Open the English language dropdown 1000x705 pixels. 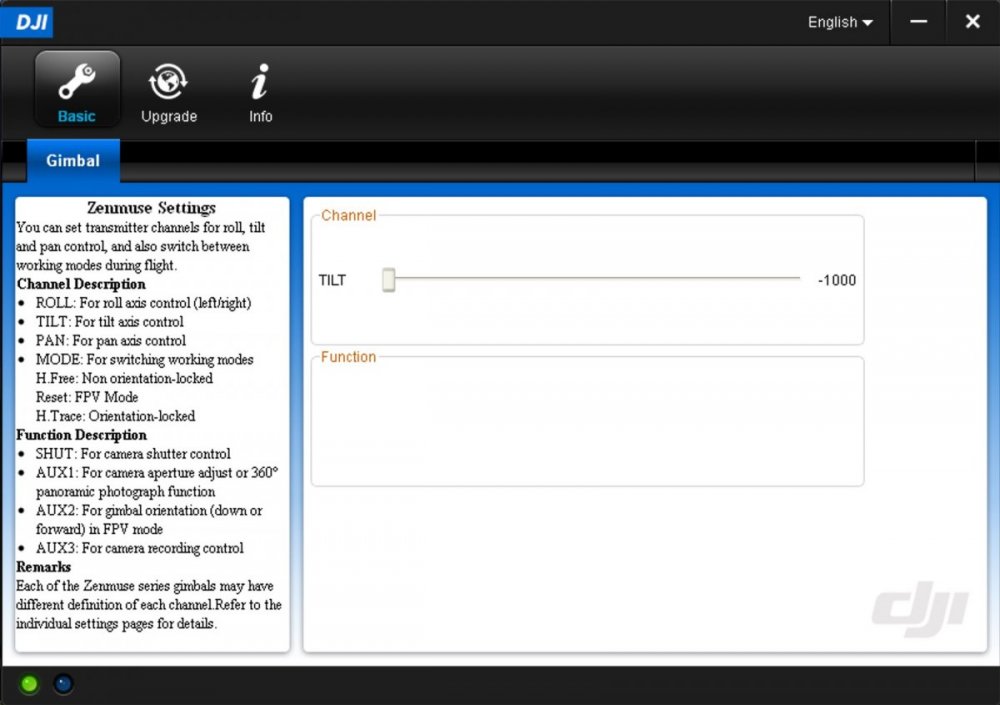[x=840, y=22]
